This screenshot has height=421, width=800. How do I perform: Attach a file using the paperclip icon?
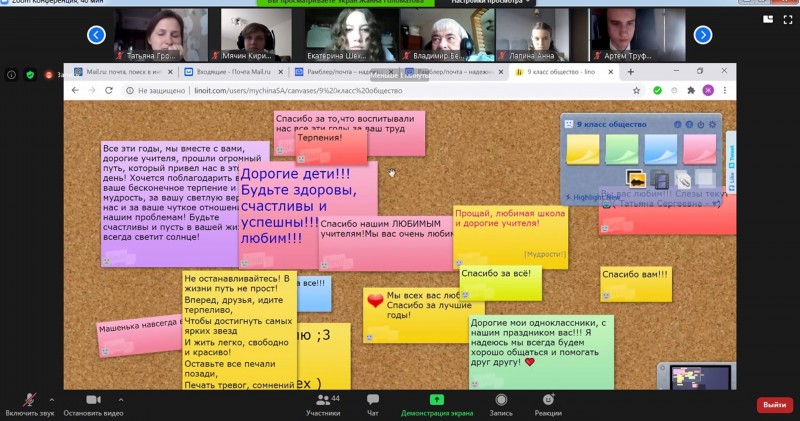683,178
